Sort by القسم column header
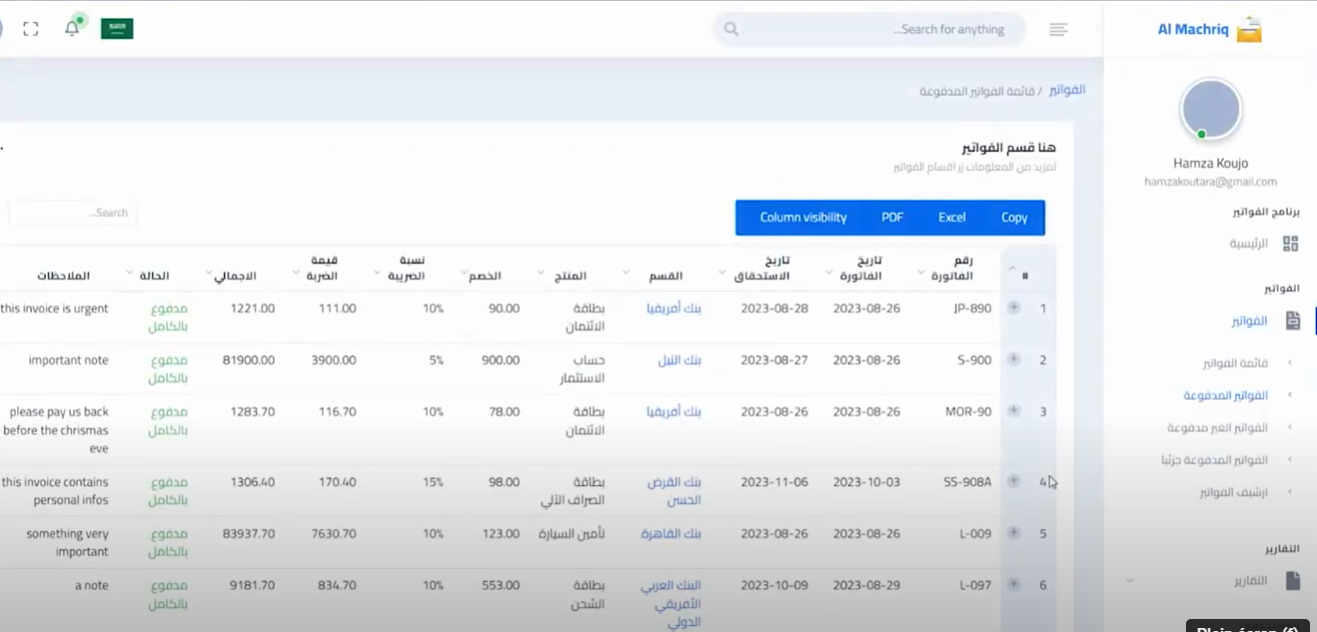Screen dimensions: 1317x632 [x=666, y=276]
